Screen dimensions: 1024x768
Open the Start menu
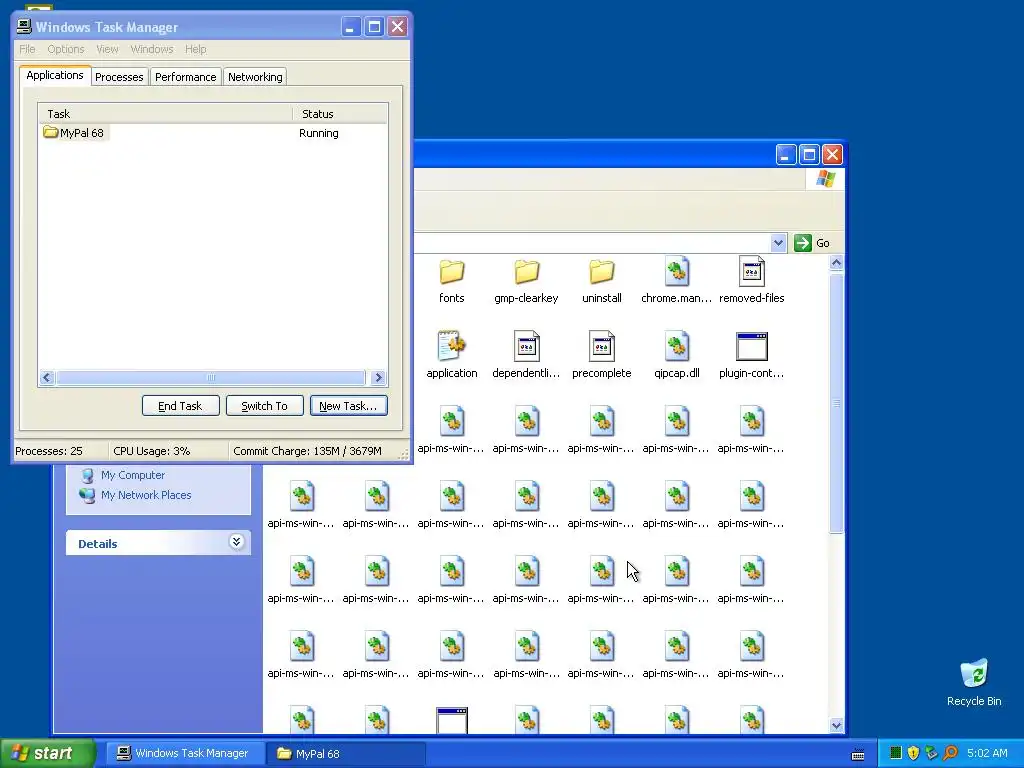[x=46, y=753]
